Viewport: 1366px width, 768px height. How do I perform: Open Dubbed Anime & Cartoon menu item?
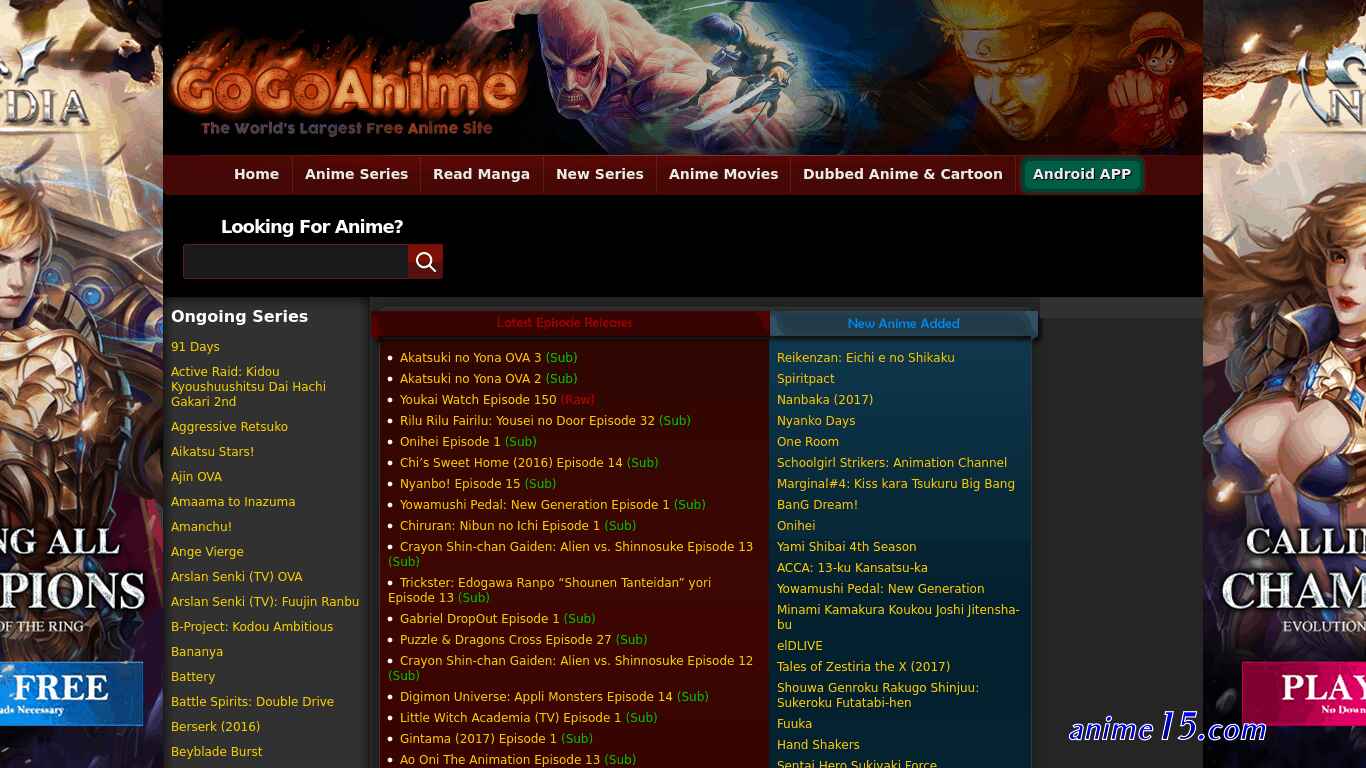pyautogui.click(x=902, y=174)
